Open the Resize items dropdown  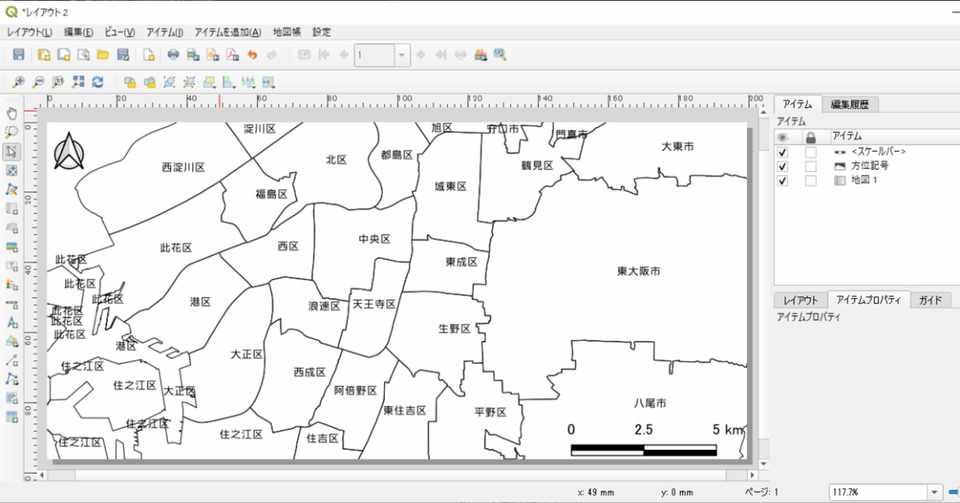point(269,82)
